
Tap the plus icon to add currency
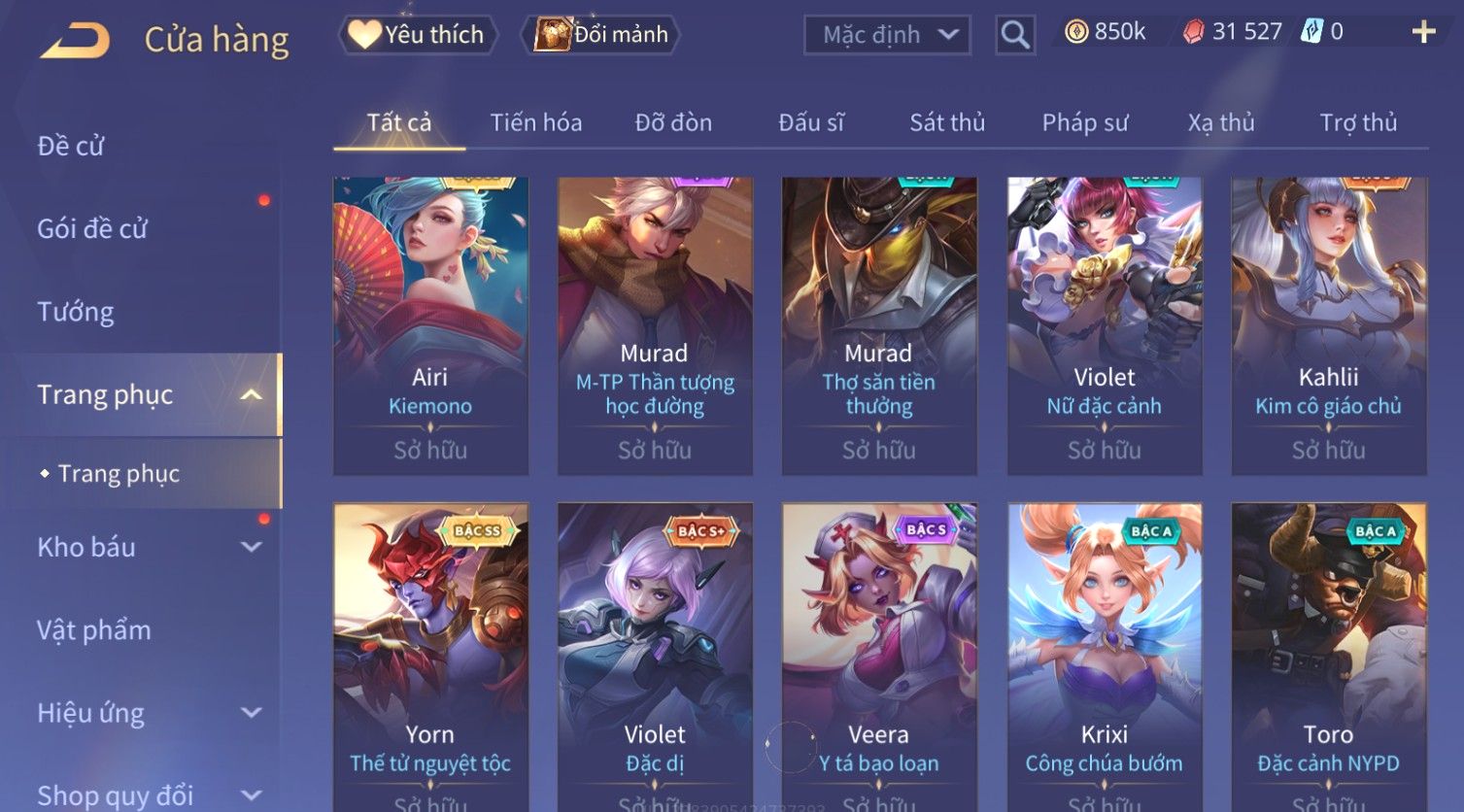pos(1423,32)
